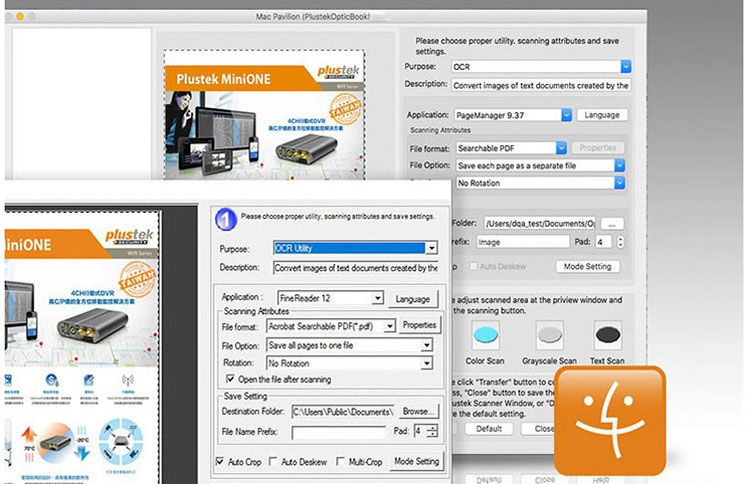The width and height of the screenshot is (750, 484).
Task: Click Language button beside FineReader 12
Action: 412,299
